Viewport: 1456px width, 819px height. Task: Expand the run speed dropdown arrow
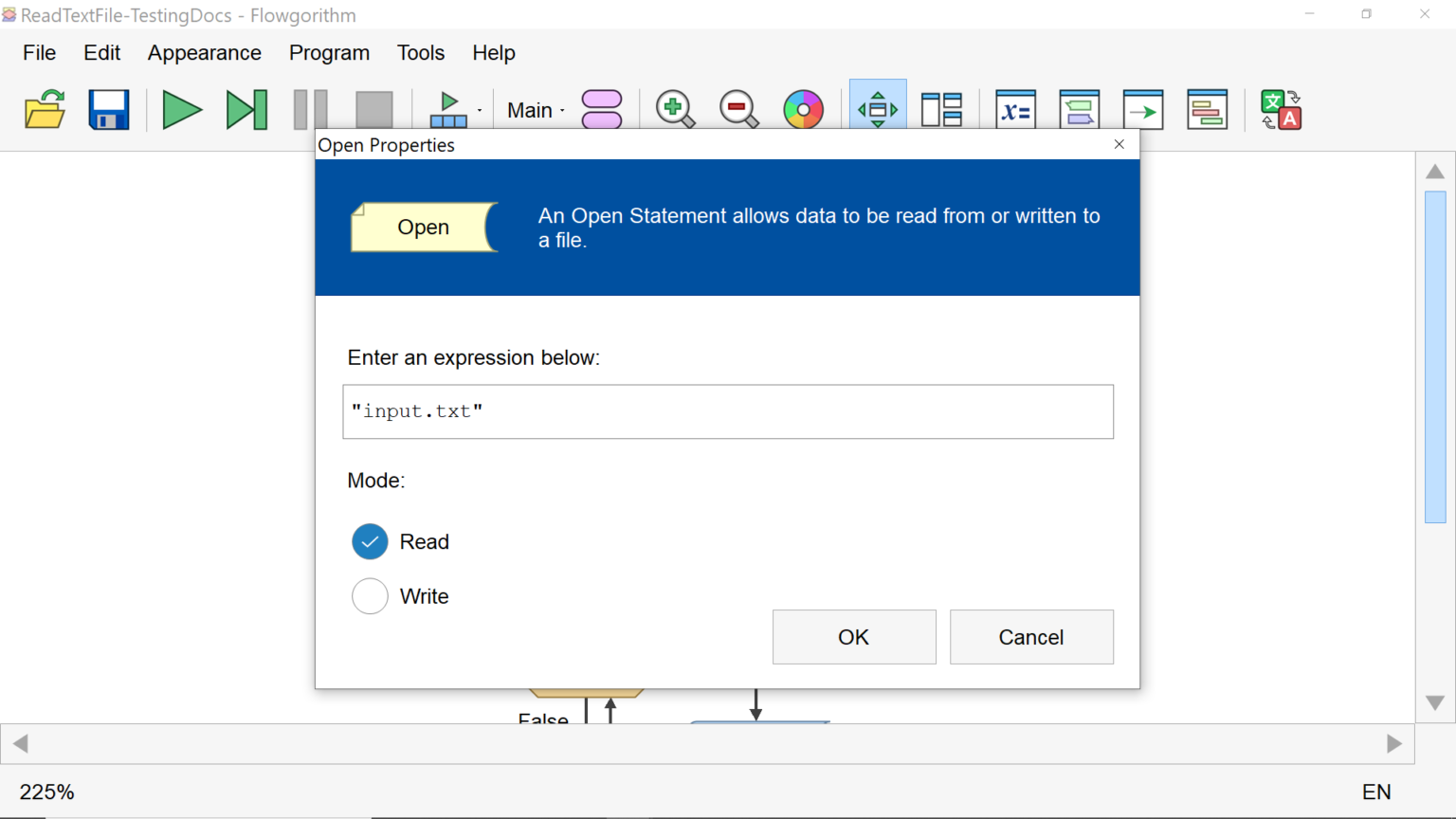click(x=480, y=111)
